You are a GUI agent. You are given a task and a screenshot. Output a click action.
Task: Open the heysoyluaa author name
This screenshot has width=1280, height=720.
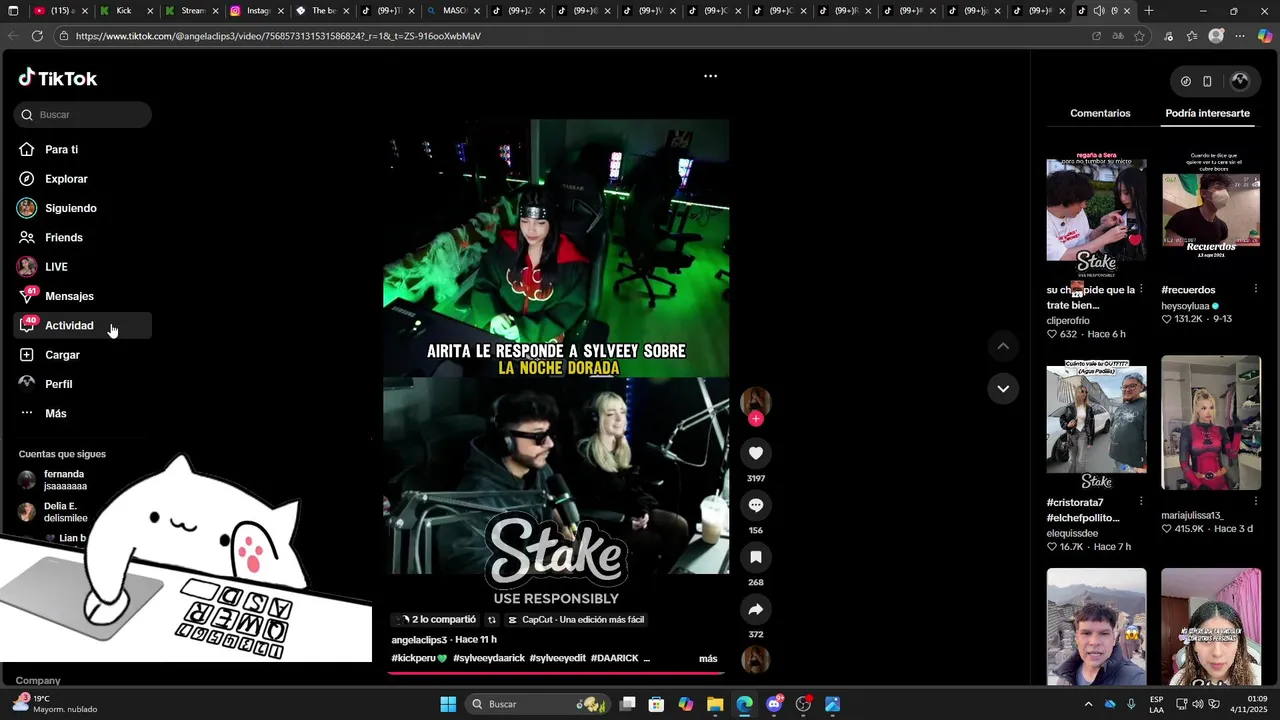(1186, 306)
